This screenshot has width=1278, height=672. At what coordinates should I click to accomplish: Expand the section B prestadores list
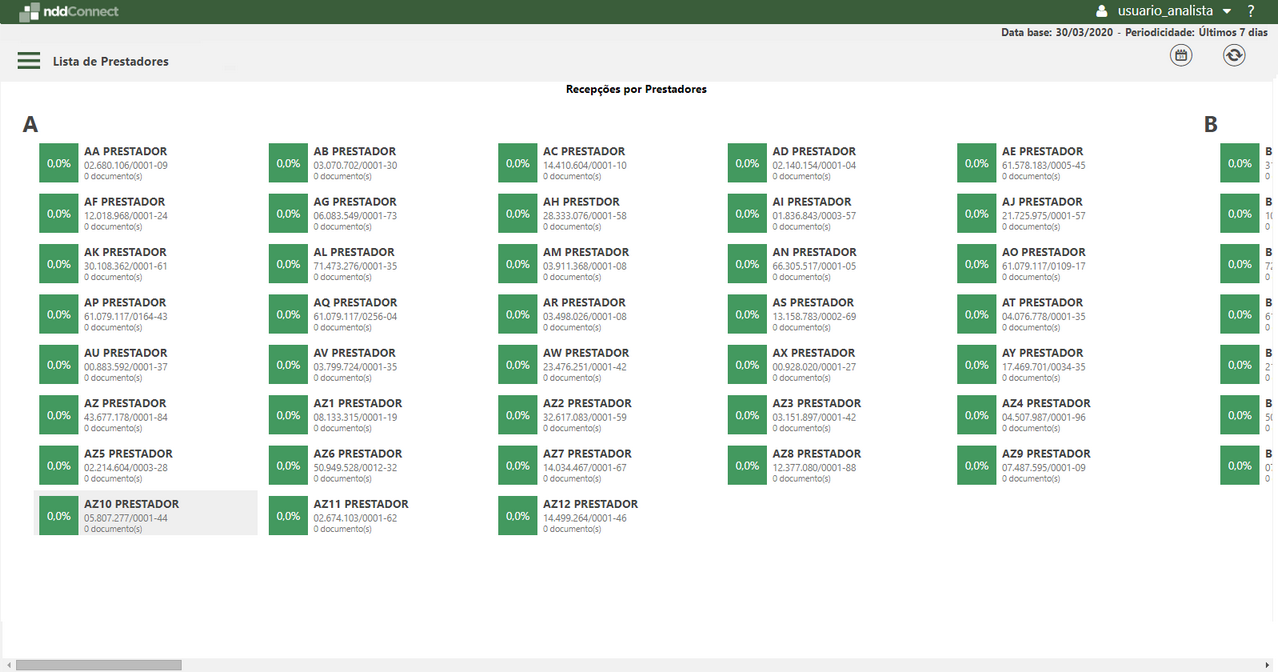(x=1209, y=125)
